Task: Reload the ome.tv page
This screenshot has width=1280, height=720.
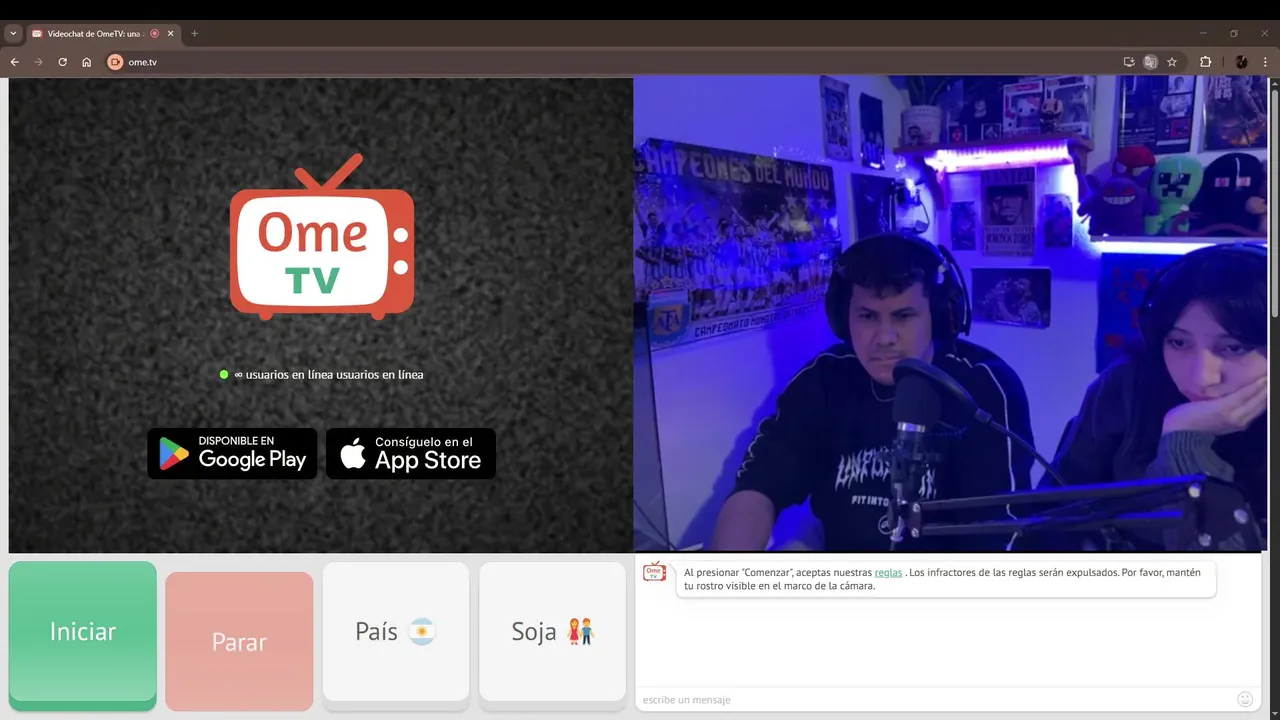Action: [x=63, y=62]
